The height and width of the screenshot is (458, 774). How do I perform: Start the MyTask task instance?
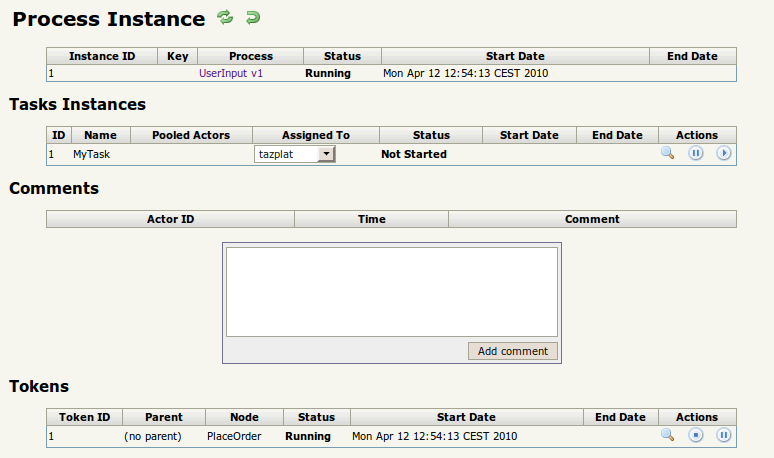tap(724, 153)
